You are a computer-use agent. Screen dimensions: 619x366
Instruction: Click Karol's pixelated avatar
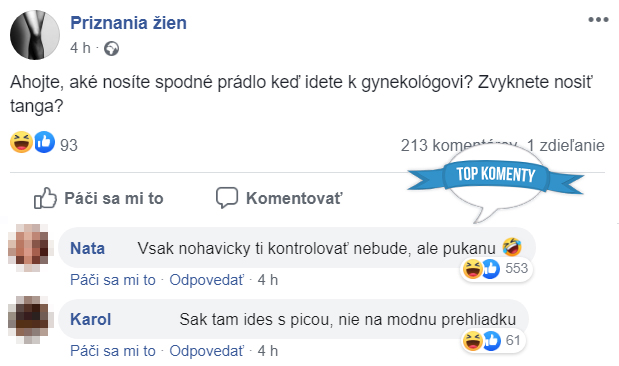pos(28,319)
